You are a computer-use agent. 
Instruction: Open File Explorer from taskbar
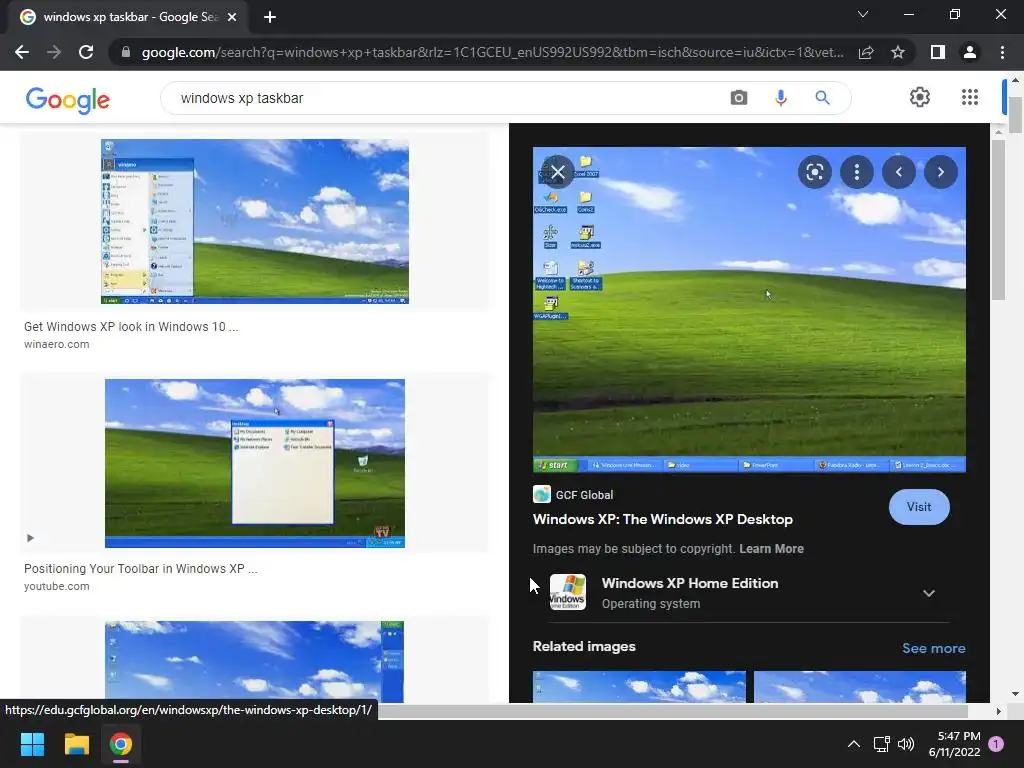coord(76,744)
